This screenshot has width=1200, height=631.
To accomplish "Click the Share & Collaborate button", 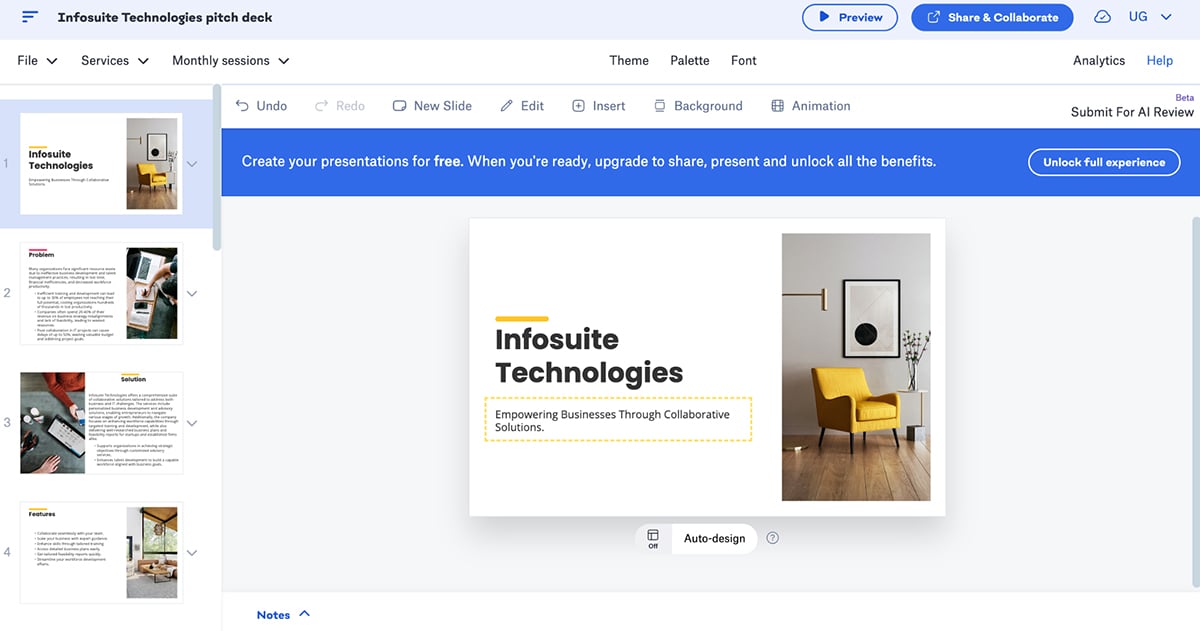I will (991, 17).
